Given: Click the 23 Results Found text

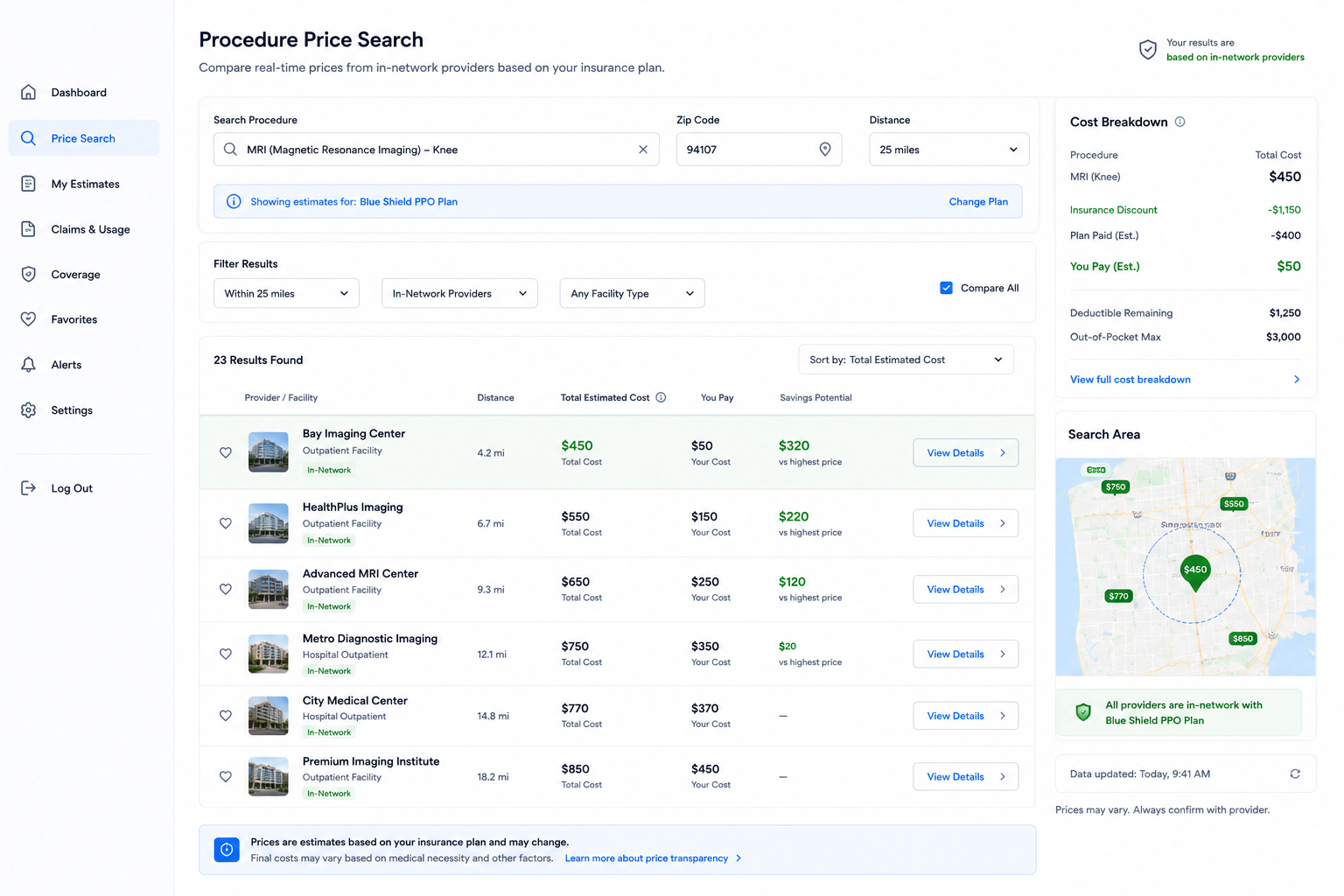Looking at the screenshot, I should [258, 360].
